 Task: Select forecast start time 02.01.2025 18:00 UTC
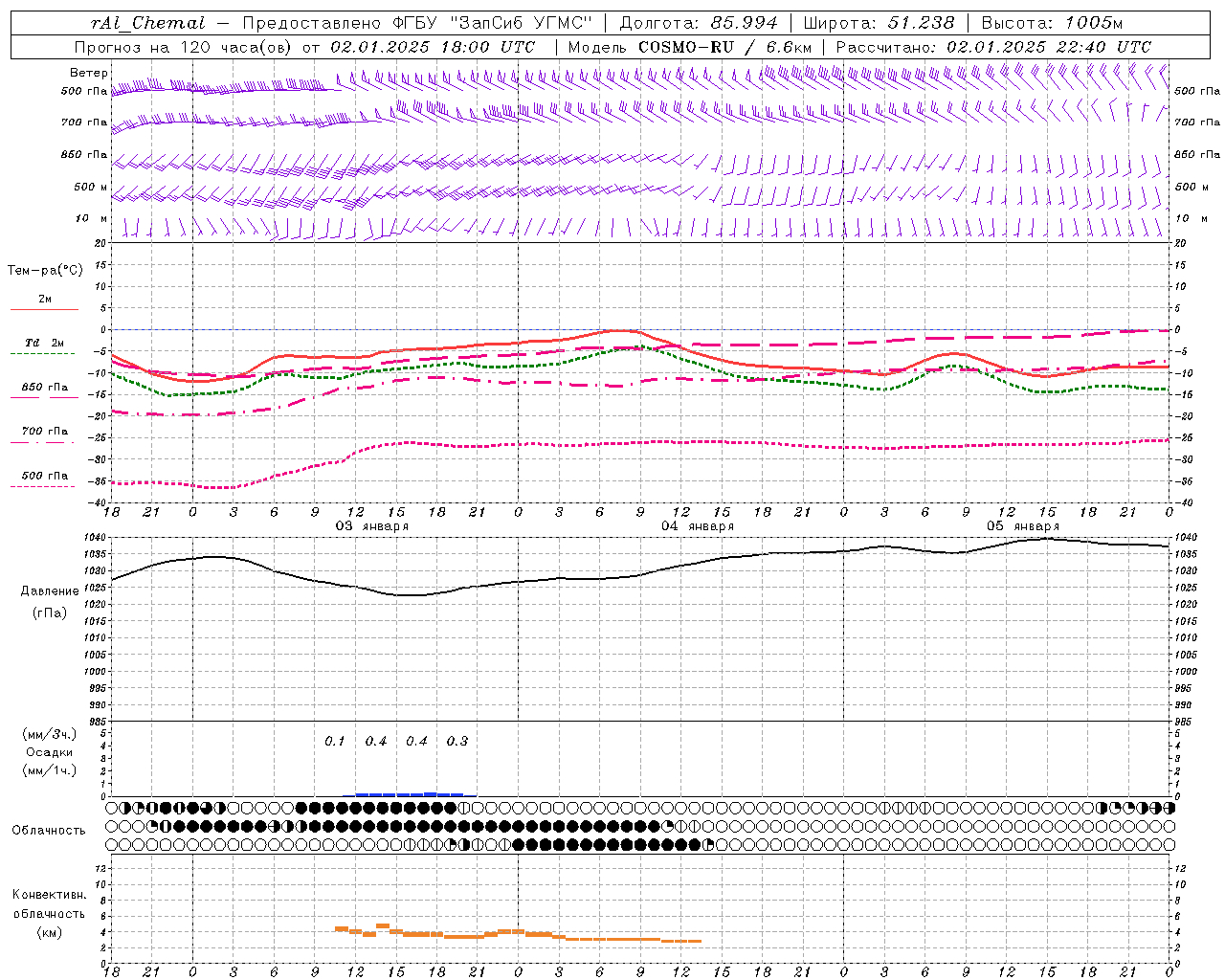[433, 47]
